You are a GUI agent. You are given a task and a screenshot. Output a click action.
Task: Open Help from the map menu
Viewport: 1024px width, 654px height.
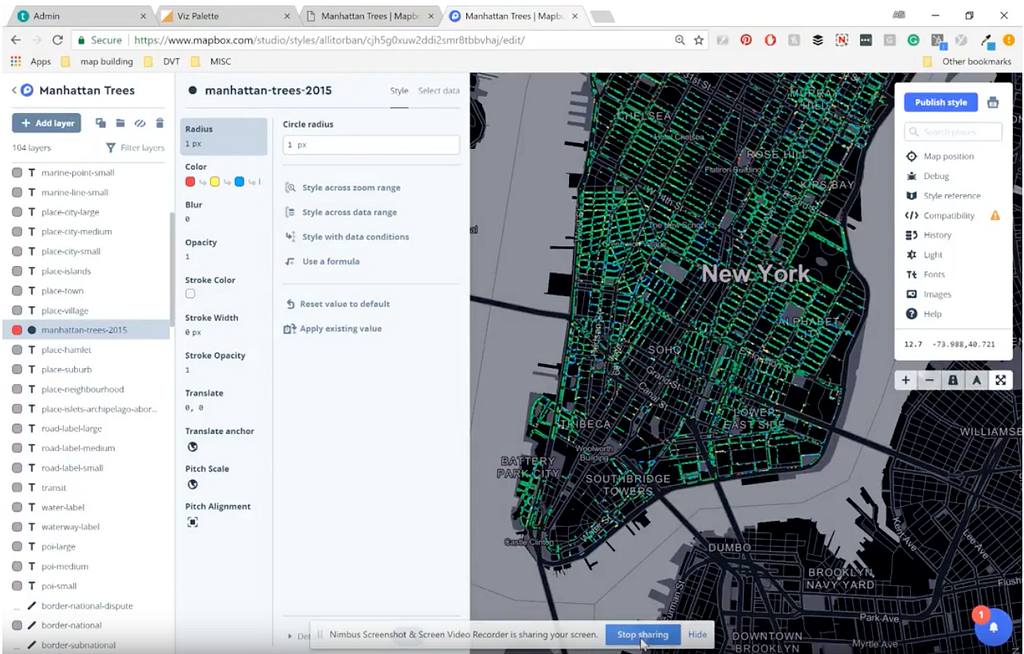pos(924,314)
